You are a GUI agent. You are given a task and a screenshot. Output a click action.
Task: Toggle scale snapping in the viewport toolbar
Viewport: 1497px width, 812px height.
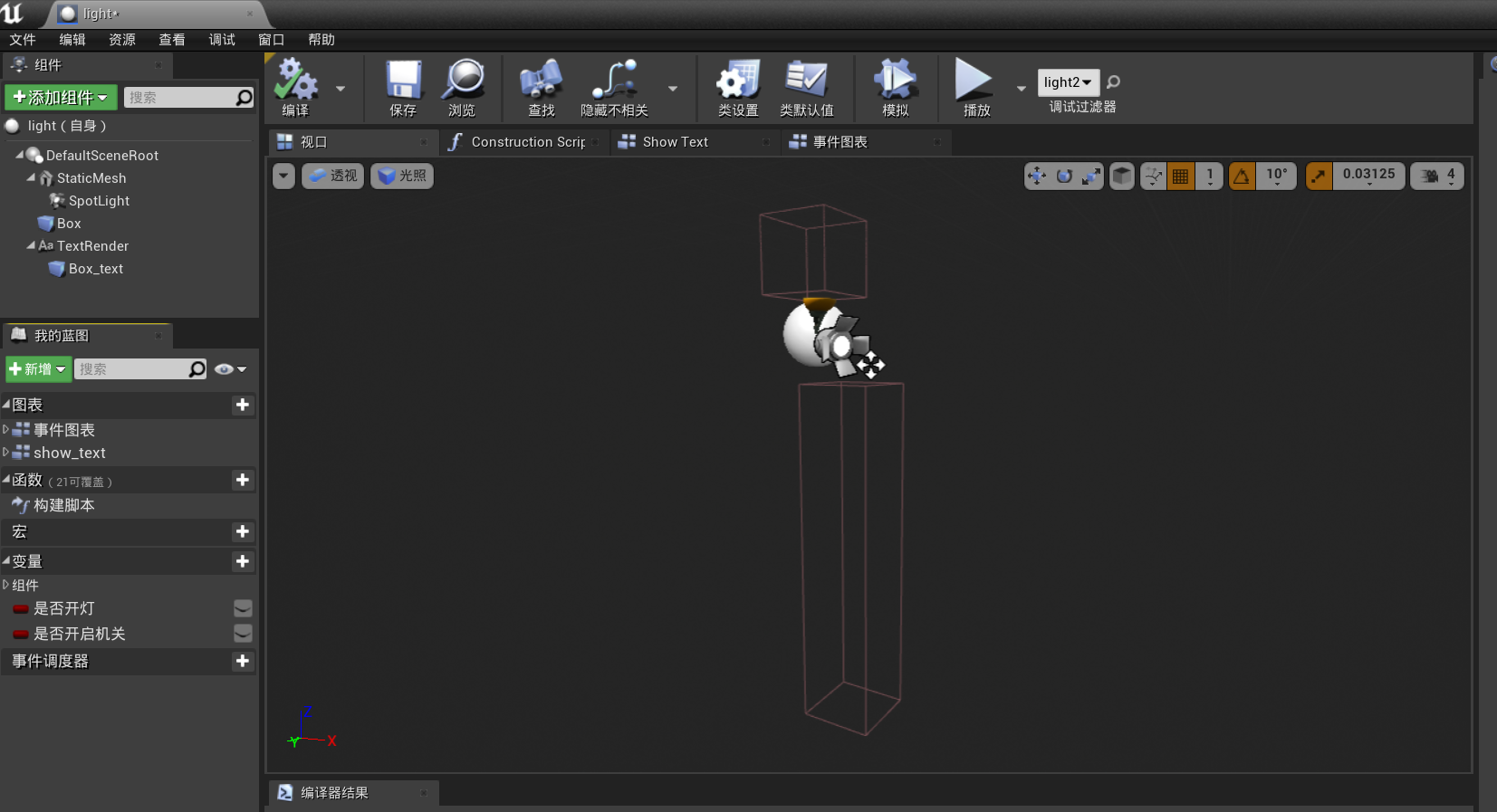point(1319,176)
